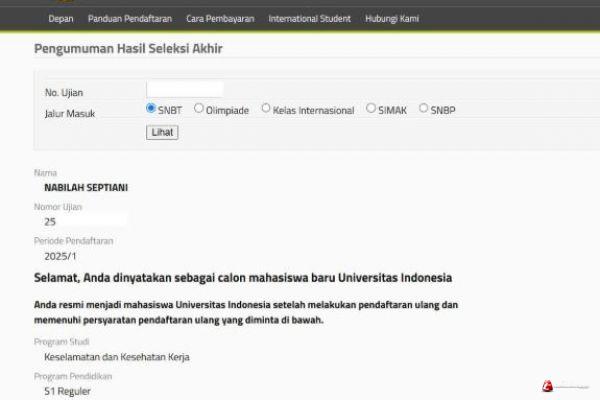Go to Panduan Pendaftaran page
The width and height of the screenshot is (600, 400).
[x=131, y=19]
